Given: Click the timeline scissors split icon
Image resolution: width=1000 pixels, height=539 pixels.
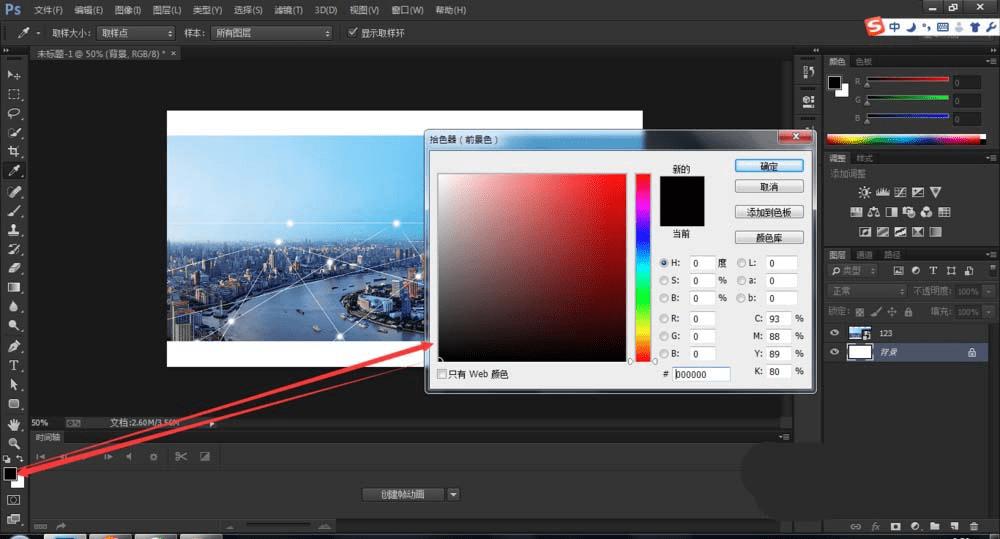Looking at the screenshot, I should [x=181, y=456].
